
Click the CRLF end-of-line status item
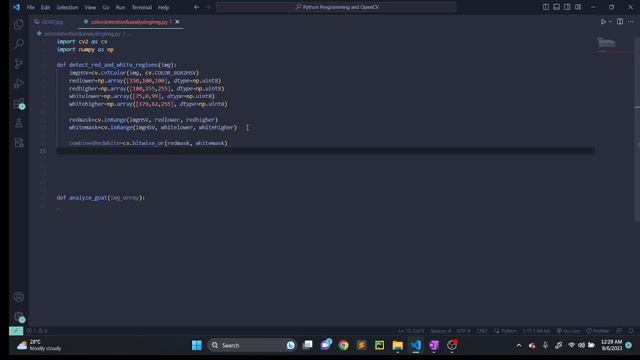(x=482, y=331)
